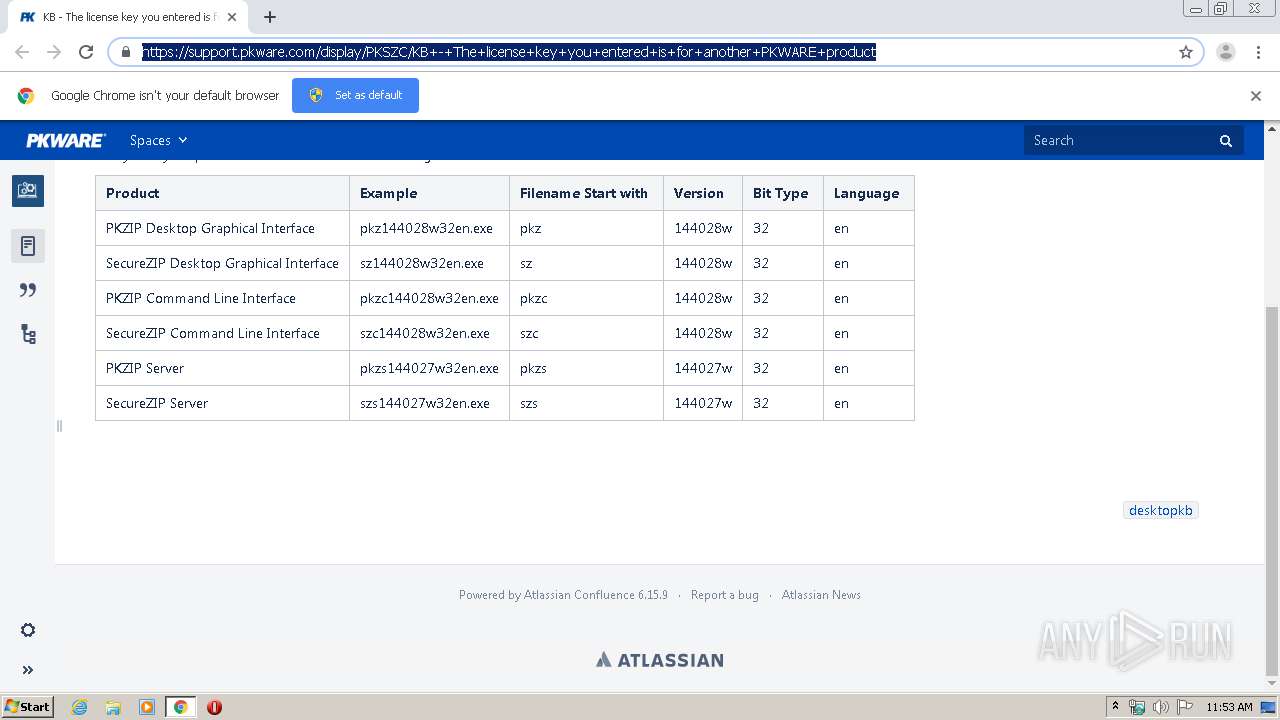The height and width of the screenshot is (720, 1280).
Task: Show hidden system tray icons
Action: pyautogui.click(x=1115, y=707)
